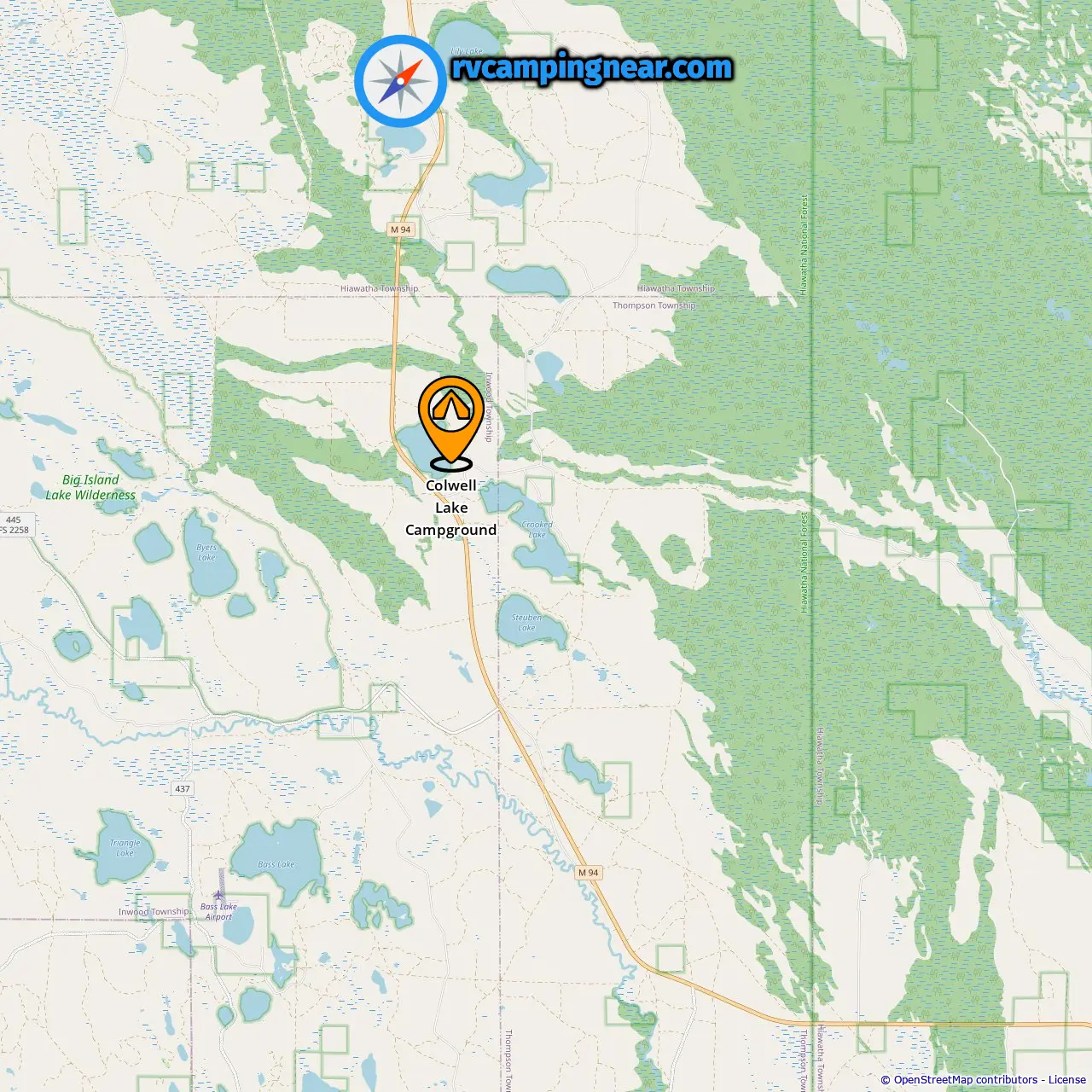Click the Bass Lake label
The height and width of the screenshot is (1092, 1092).
[276, 864]
